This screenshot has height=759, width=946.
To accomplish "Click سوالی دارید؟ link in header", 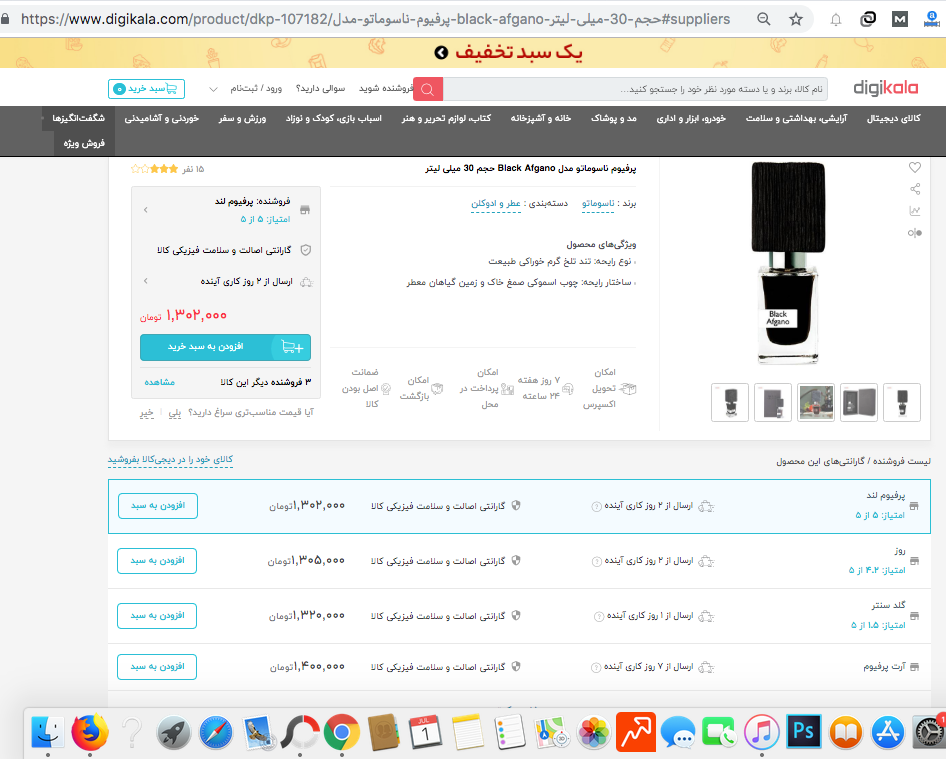I will (x=320, y=89).
